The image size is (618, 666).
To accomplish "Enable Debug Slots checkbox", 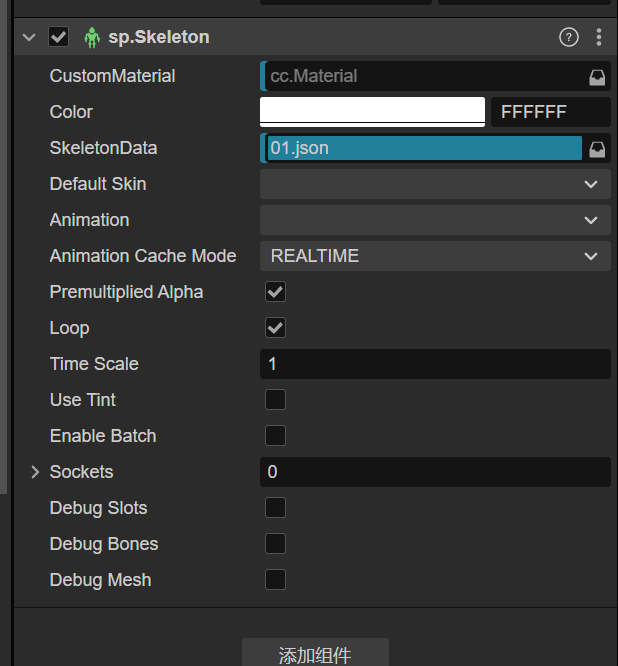I will point(275,508).
